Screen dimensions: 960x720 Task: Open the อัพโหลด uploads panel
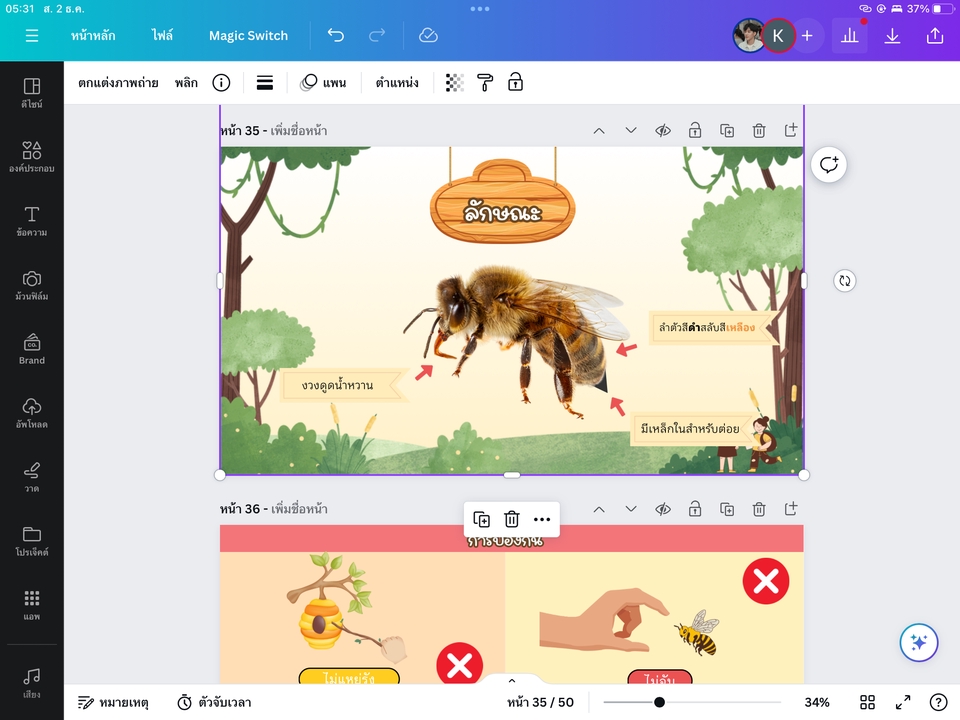coord(32,413)
